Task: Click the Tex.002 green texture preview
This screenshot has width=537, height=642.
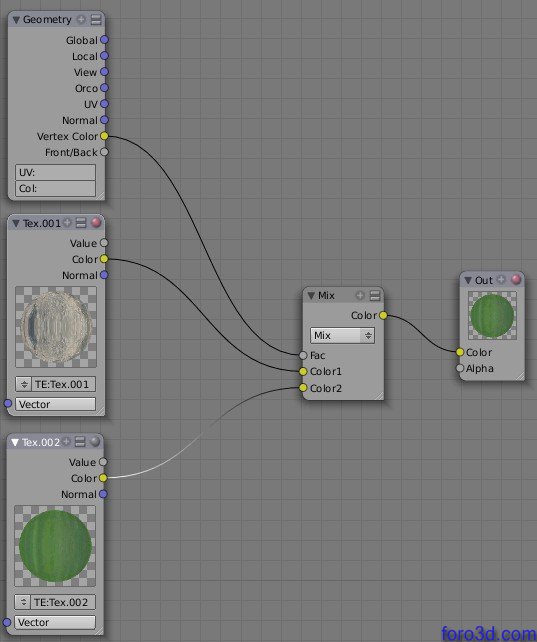Action: click(x=55, y=546)
